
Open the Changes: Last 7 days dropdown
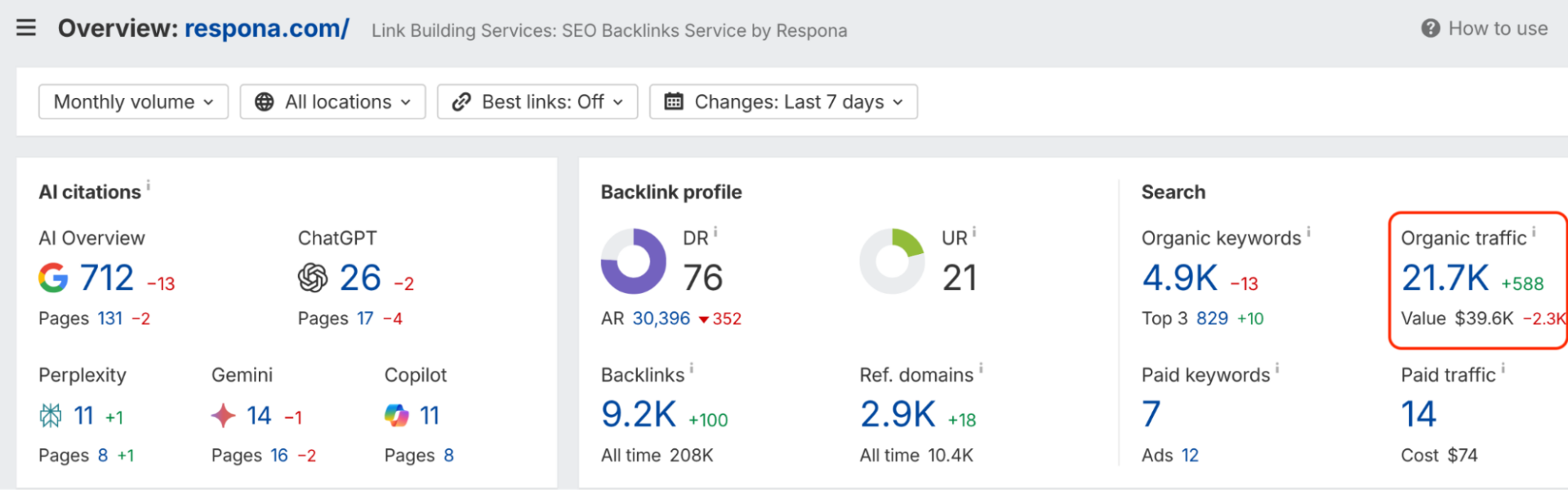pos(783,102)
